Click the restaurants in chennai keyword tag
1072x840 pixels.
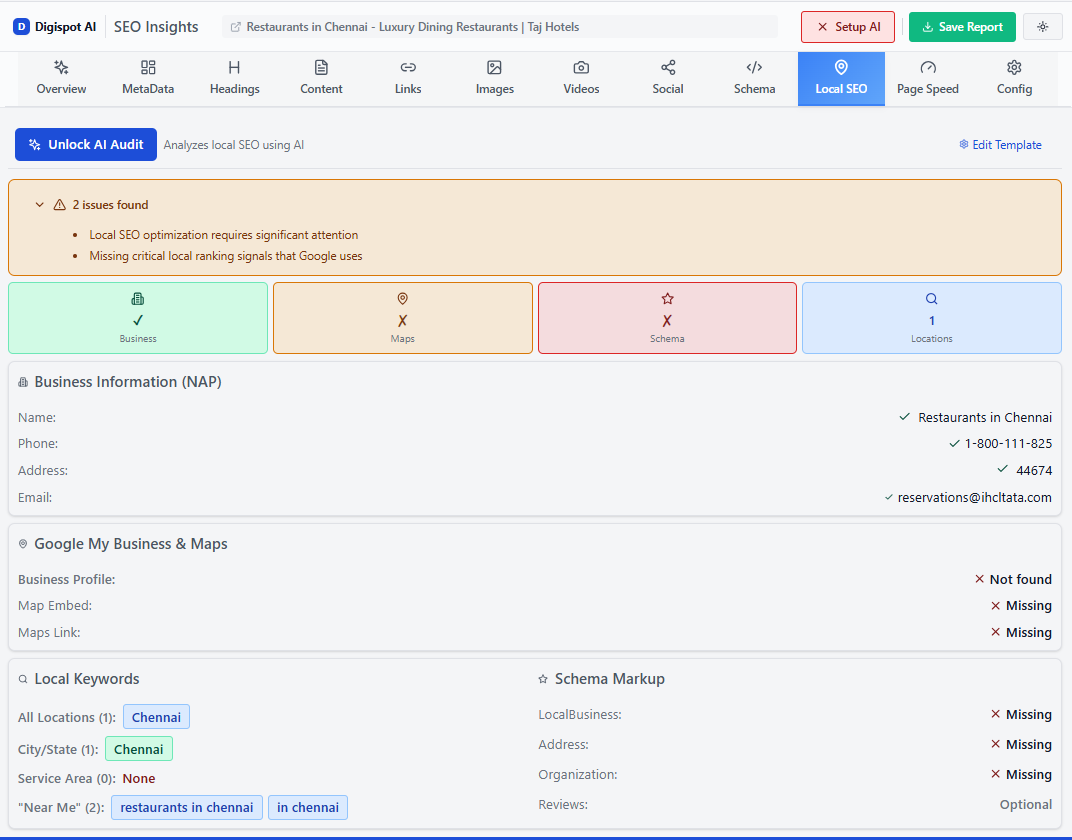point(186,807)
